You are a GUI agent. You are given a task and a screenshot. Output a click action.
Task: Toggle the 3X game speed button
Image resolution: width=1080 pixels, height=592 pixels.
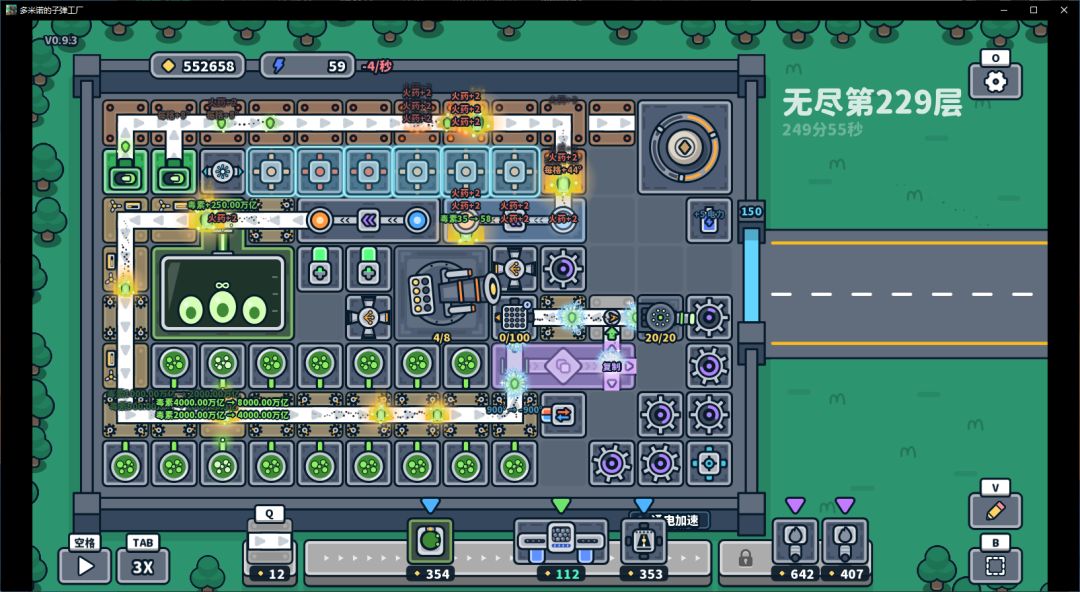(143, 567)
